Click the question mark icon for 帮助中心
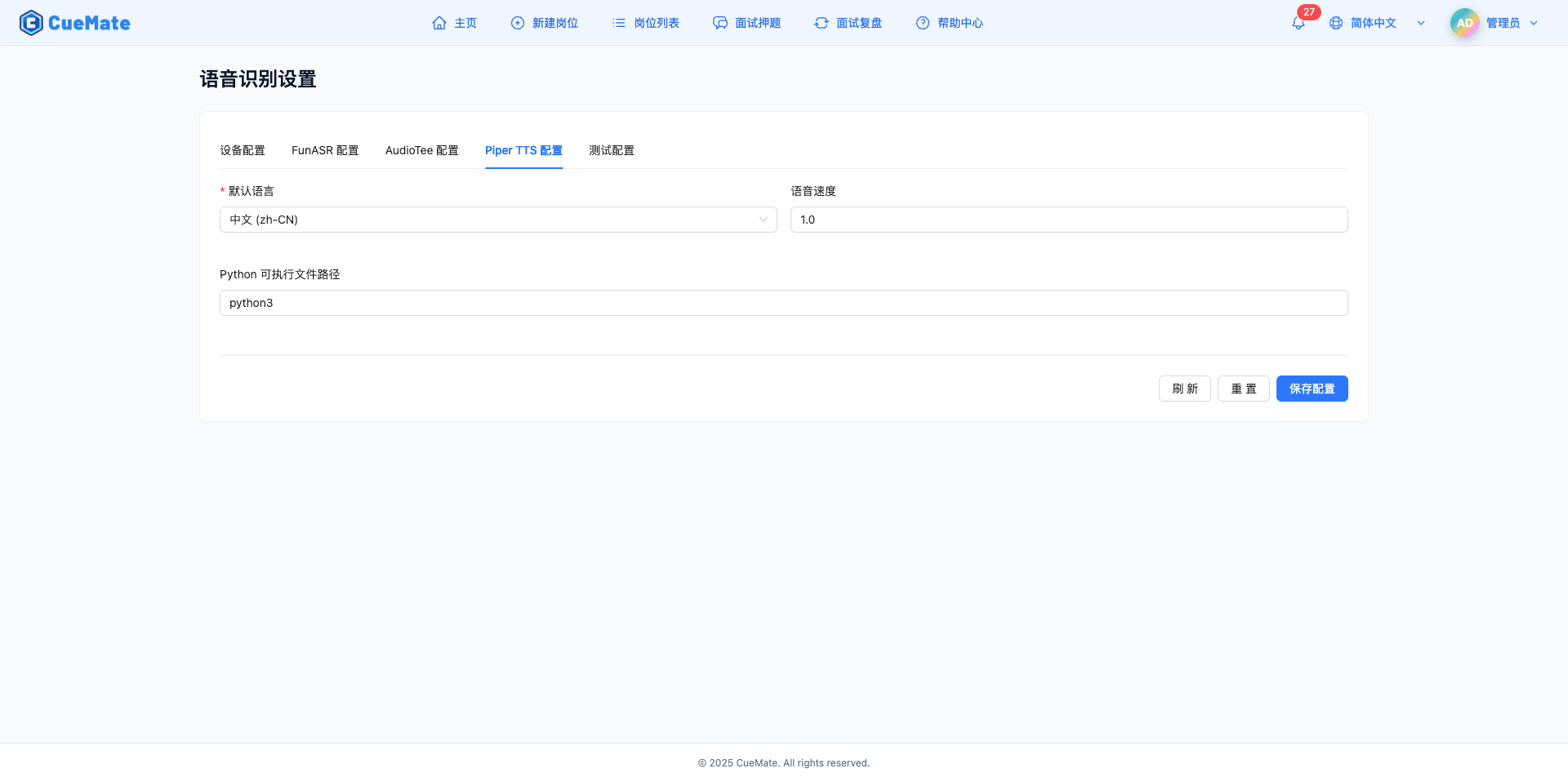Screen dimensions: 1568x782 (x=923, y=23)
